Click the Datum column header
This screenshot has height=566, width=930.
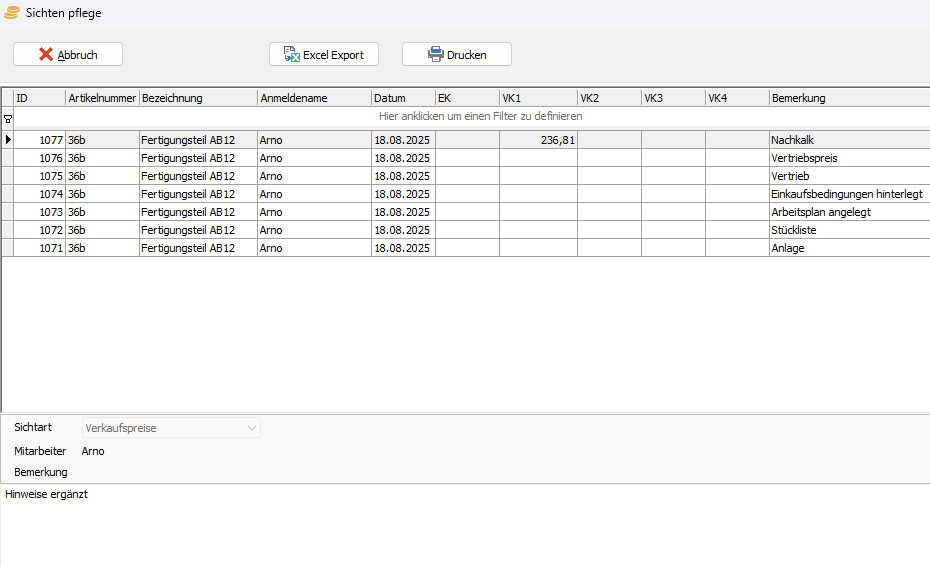(402, 98)
